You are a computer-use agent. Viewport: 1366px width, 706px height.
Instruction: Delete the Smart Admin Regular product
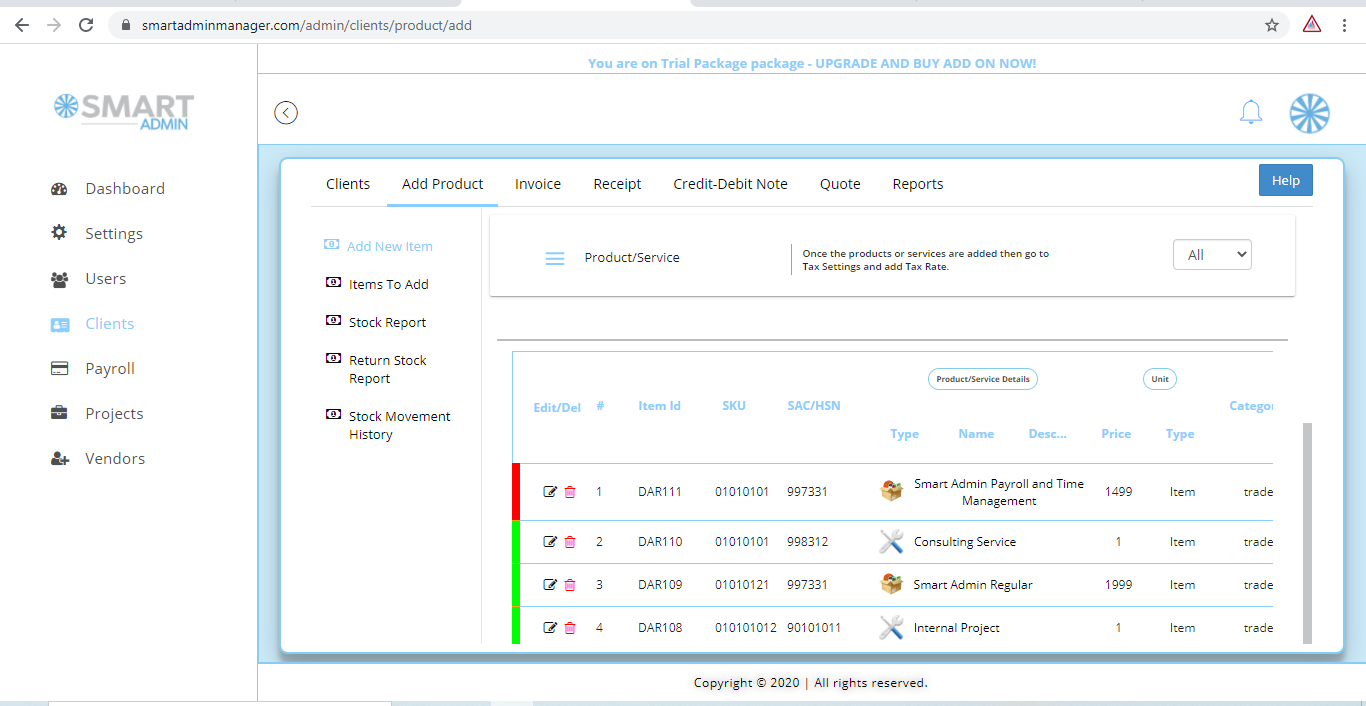[570, 584]
